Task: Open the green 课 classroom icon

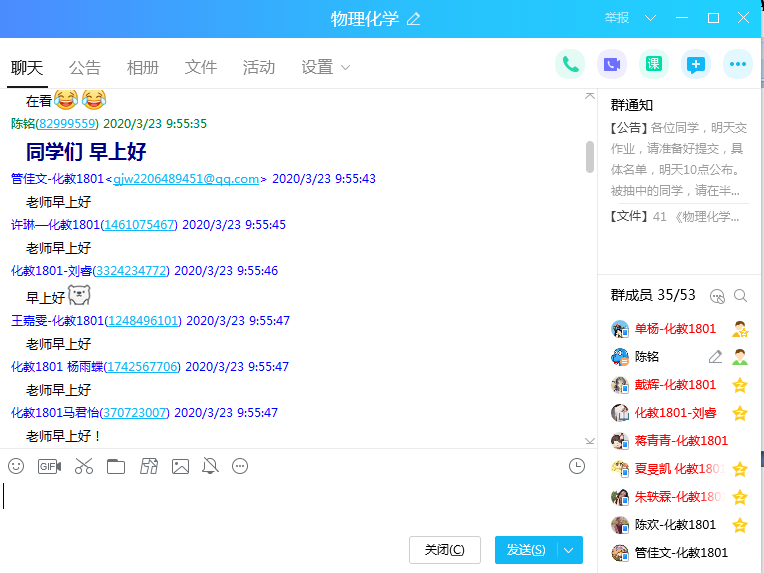Action: pos(654,64)
